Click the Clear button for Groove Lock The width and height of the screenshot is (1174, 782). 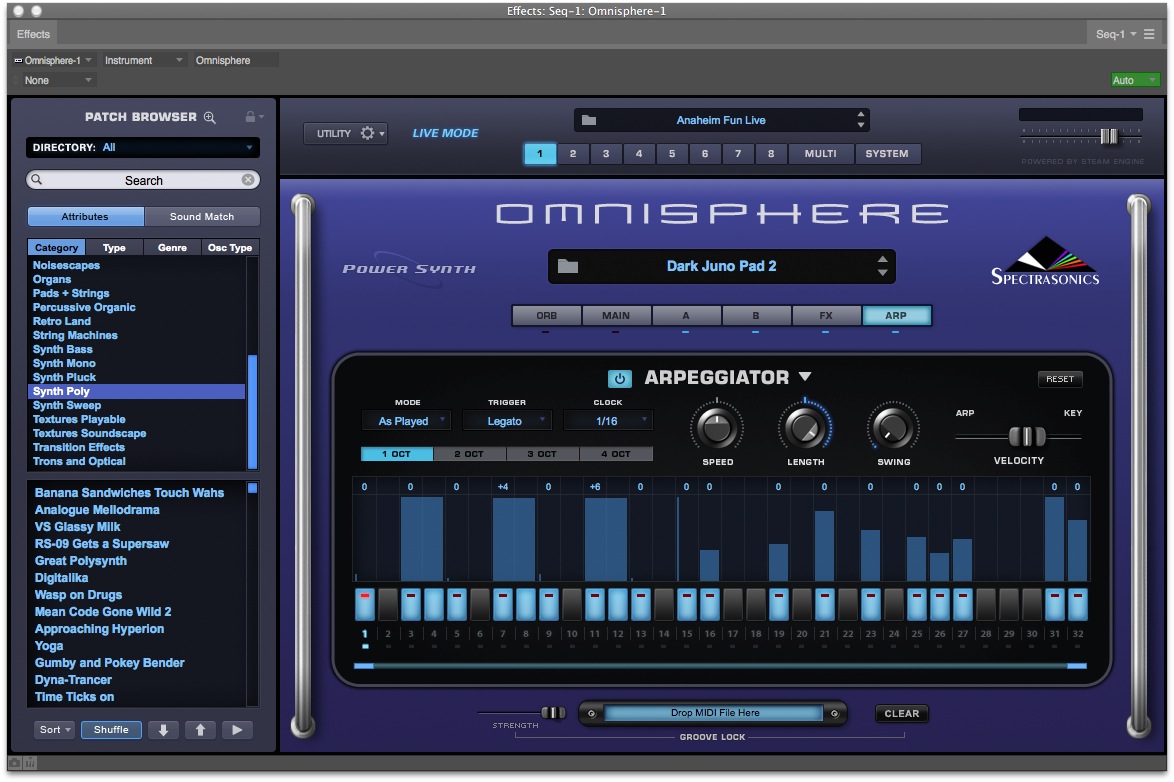901,713
